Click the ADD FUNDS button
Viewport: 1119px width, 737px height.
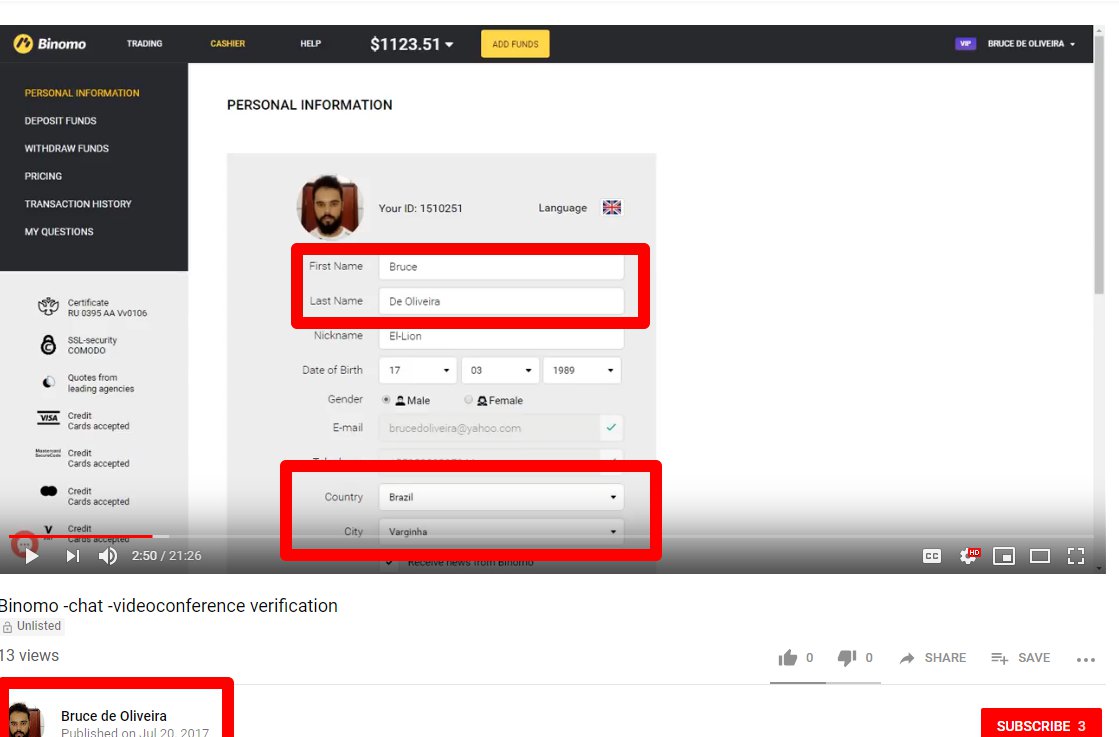pyautogui.click(x=515, y=44)
